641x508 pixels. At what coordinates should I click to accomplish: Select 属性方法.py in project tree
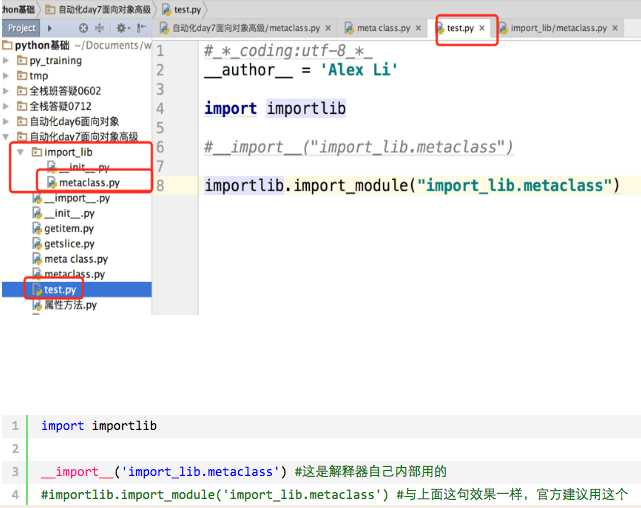(x=65, y=305)
